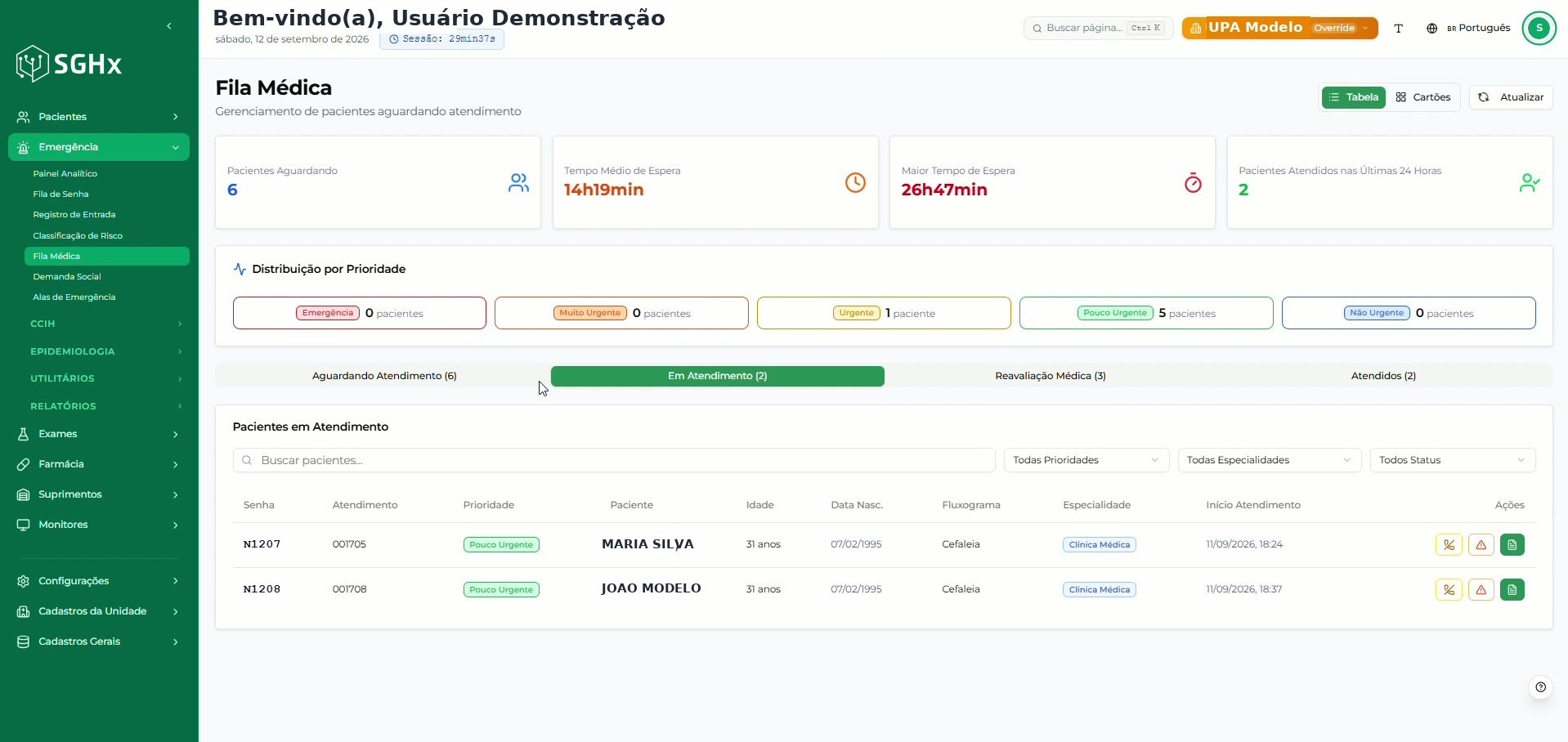Click the Buscar página search box
The image size is (1568, 742).
[x=1098, y=28]
